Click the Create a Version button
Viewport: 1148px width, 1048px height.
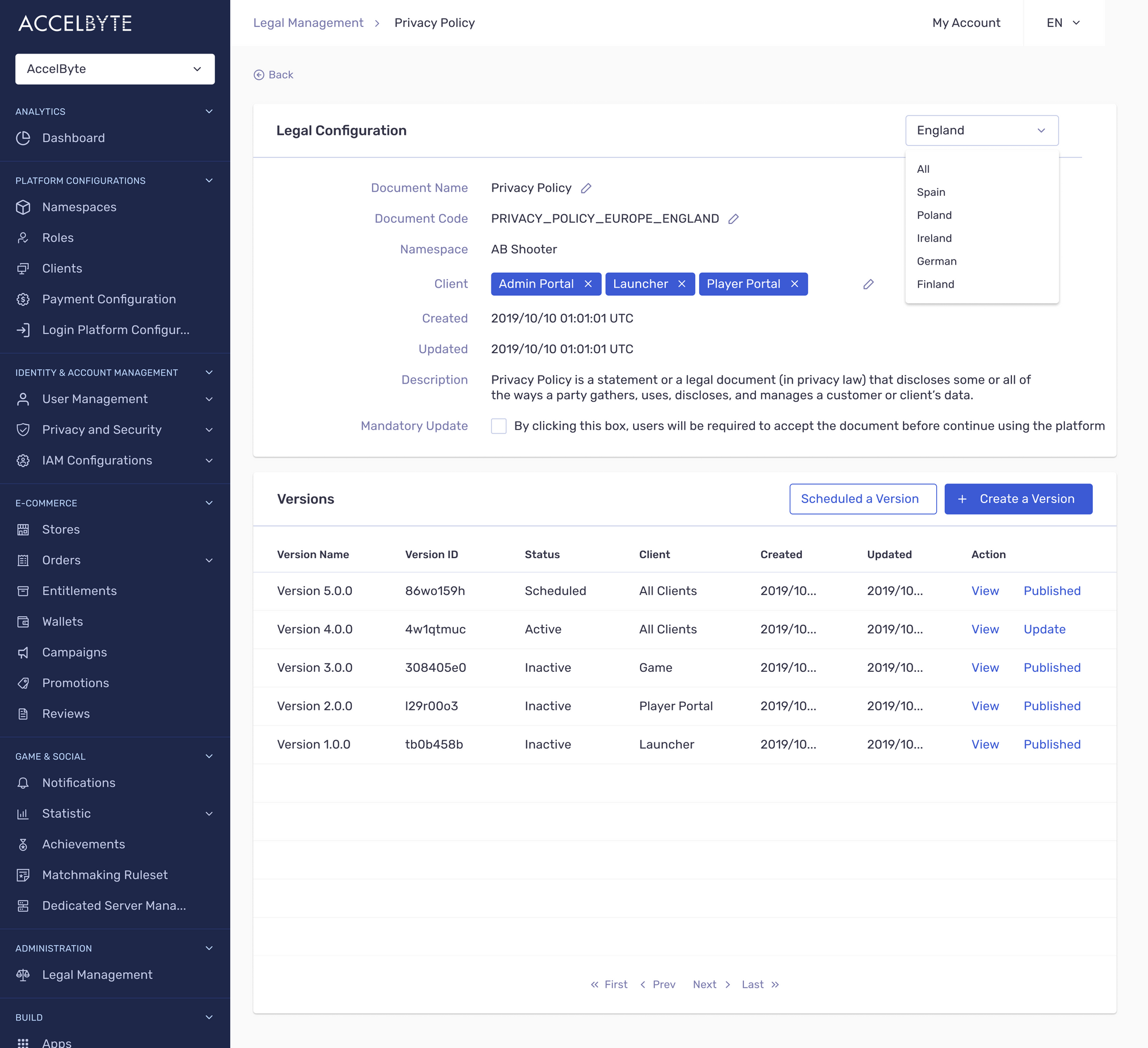click(1018, 499)
